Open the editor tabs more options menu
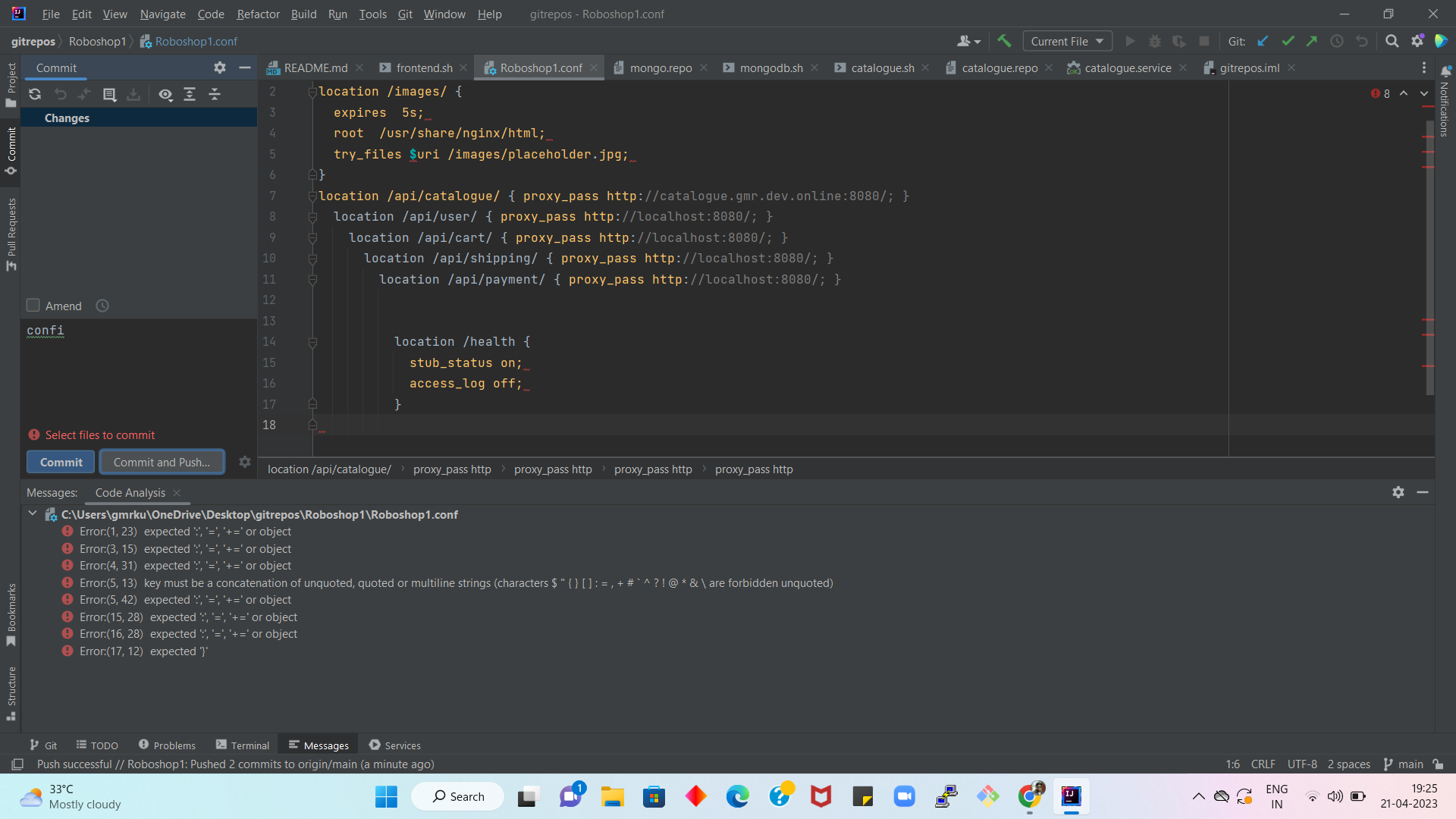Image resolution: width=1456 pixels, height=819 pixels. pyautogui.click(x=1423, y=67)
